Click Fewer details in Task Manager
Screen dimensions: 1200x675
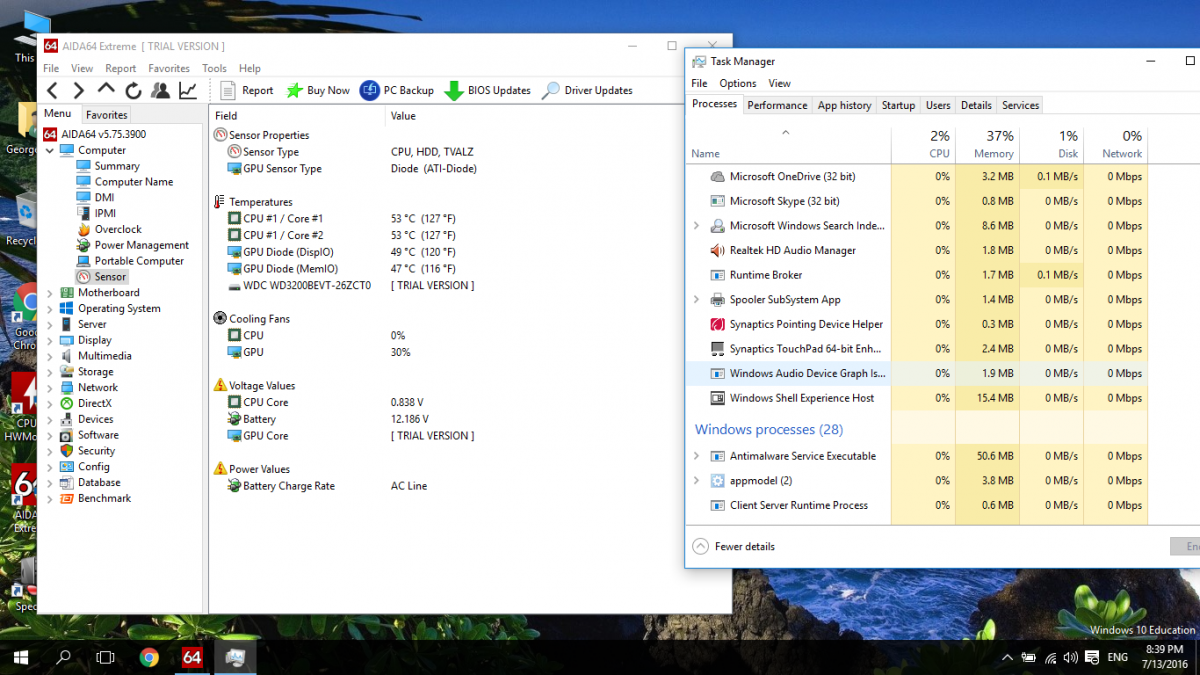733,547
